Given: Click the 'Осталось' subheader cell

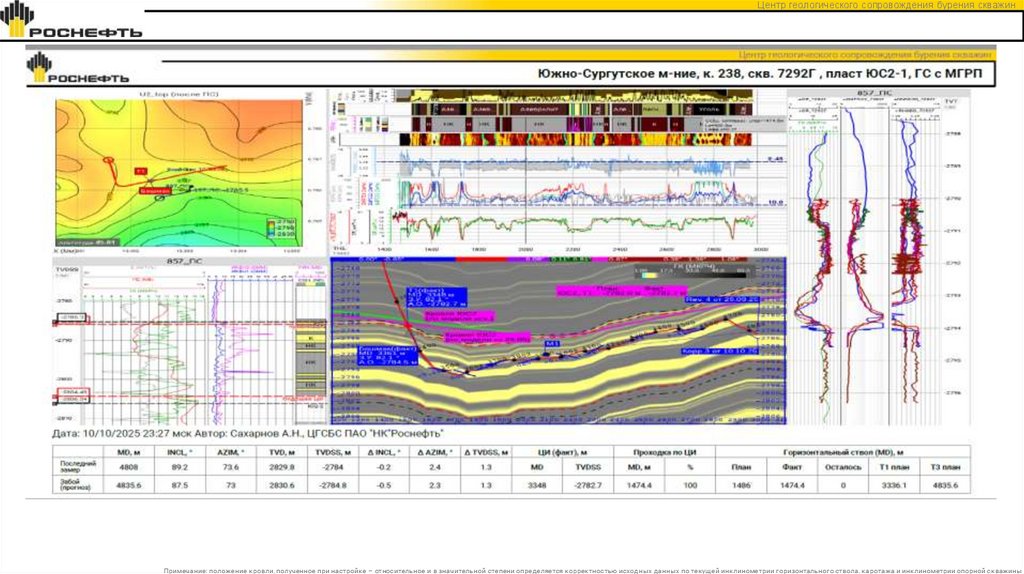Looking at the screenshot, I should (843, 468).
